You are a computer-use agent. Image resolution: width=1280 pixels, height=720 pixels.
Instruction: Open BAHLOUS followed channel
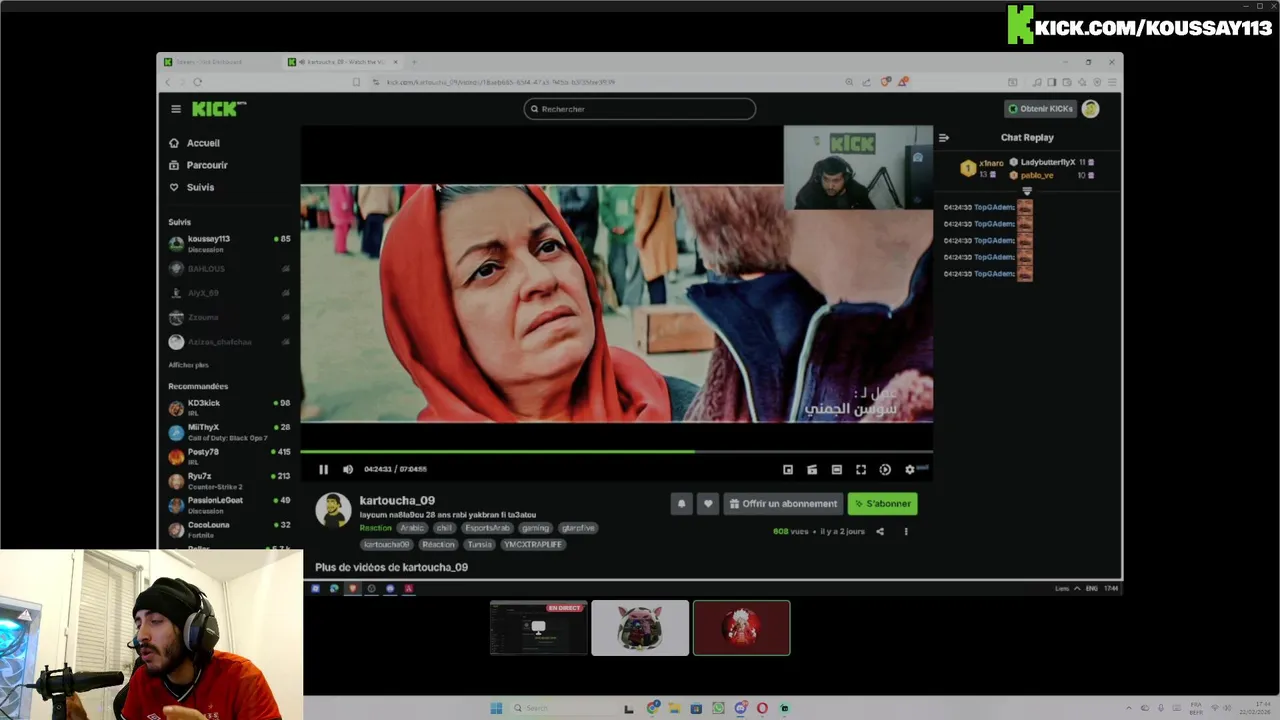point(229,268)
